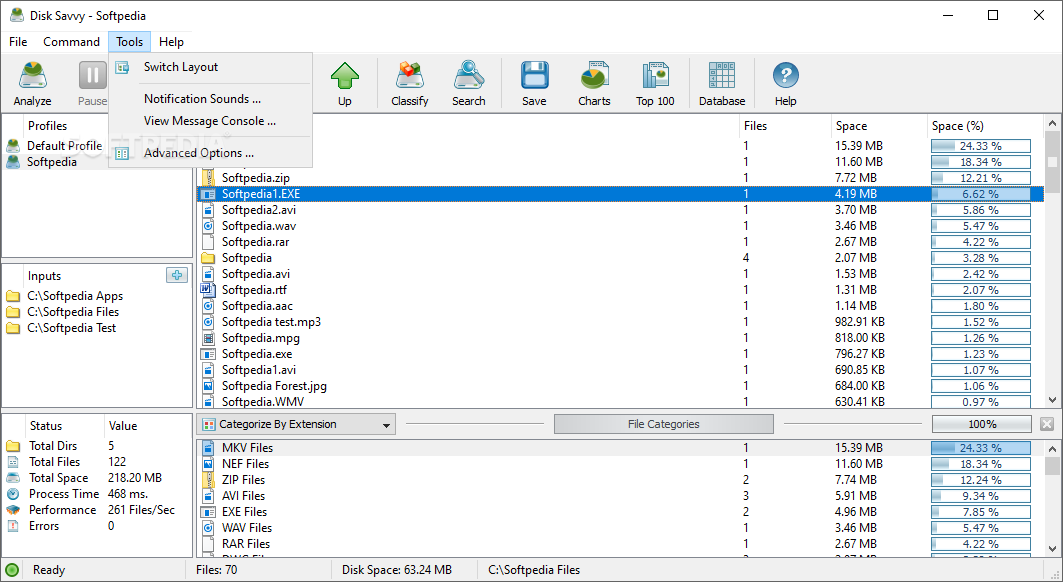Choose Advanced Options menu entry

pyautogui.click(x=210, y=153)
